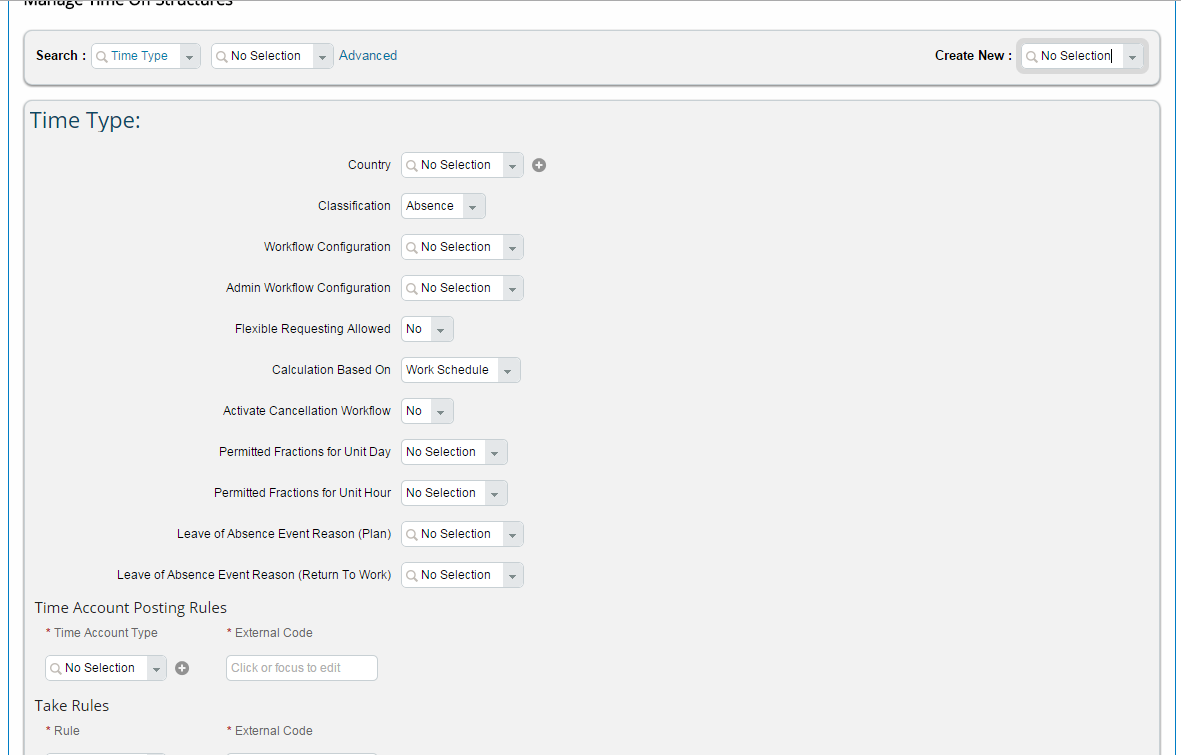Viewport: 1181px width, 755px height.
Task: Click the Leave of Absence Event Reason (Plan) input
Action: coord(453,535)
